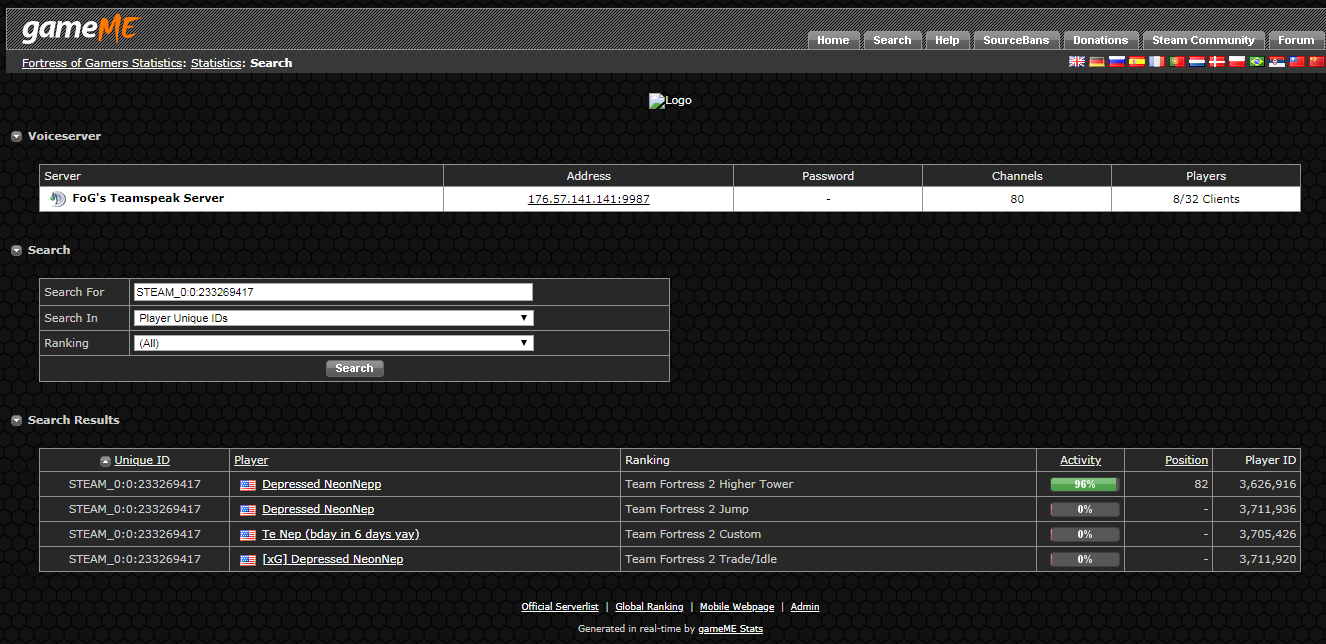Switch language with the Chinese flag
The width and height of the screenshot is (1326, 644).
point(1317,62)
